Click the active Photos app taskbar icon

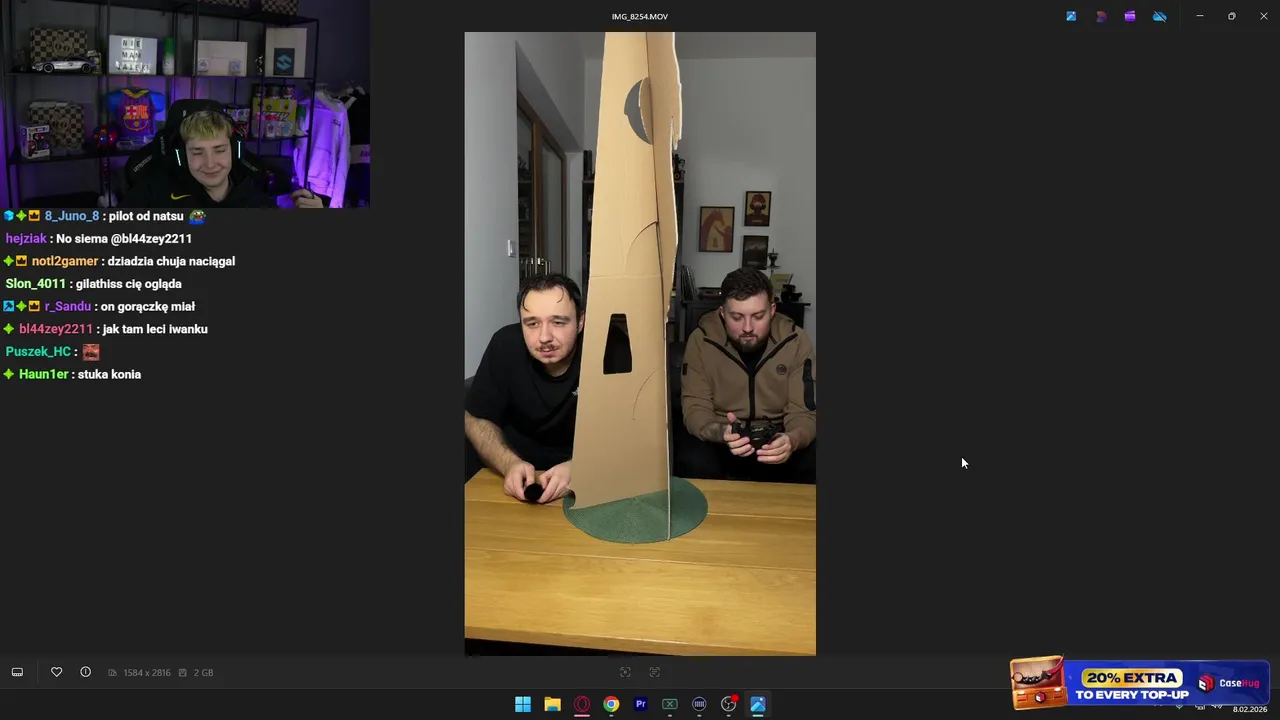(x=758, y=704)
